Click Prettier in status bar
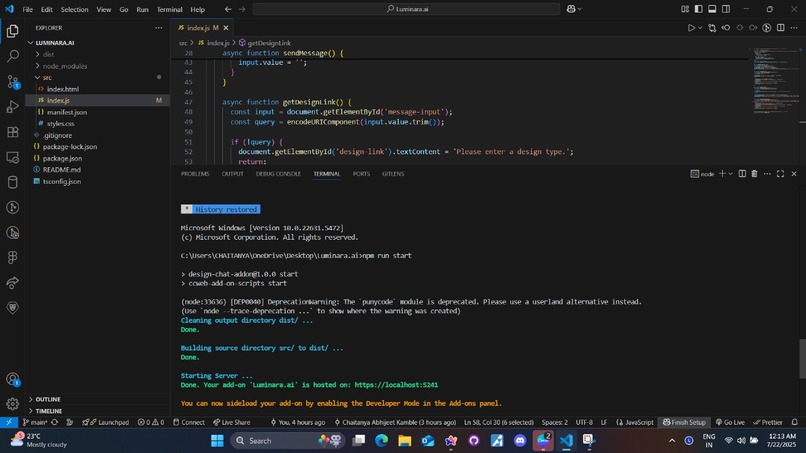This screenshot has width=806, height=453. (x=768, y=422)
